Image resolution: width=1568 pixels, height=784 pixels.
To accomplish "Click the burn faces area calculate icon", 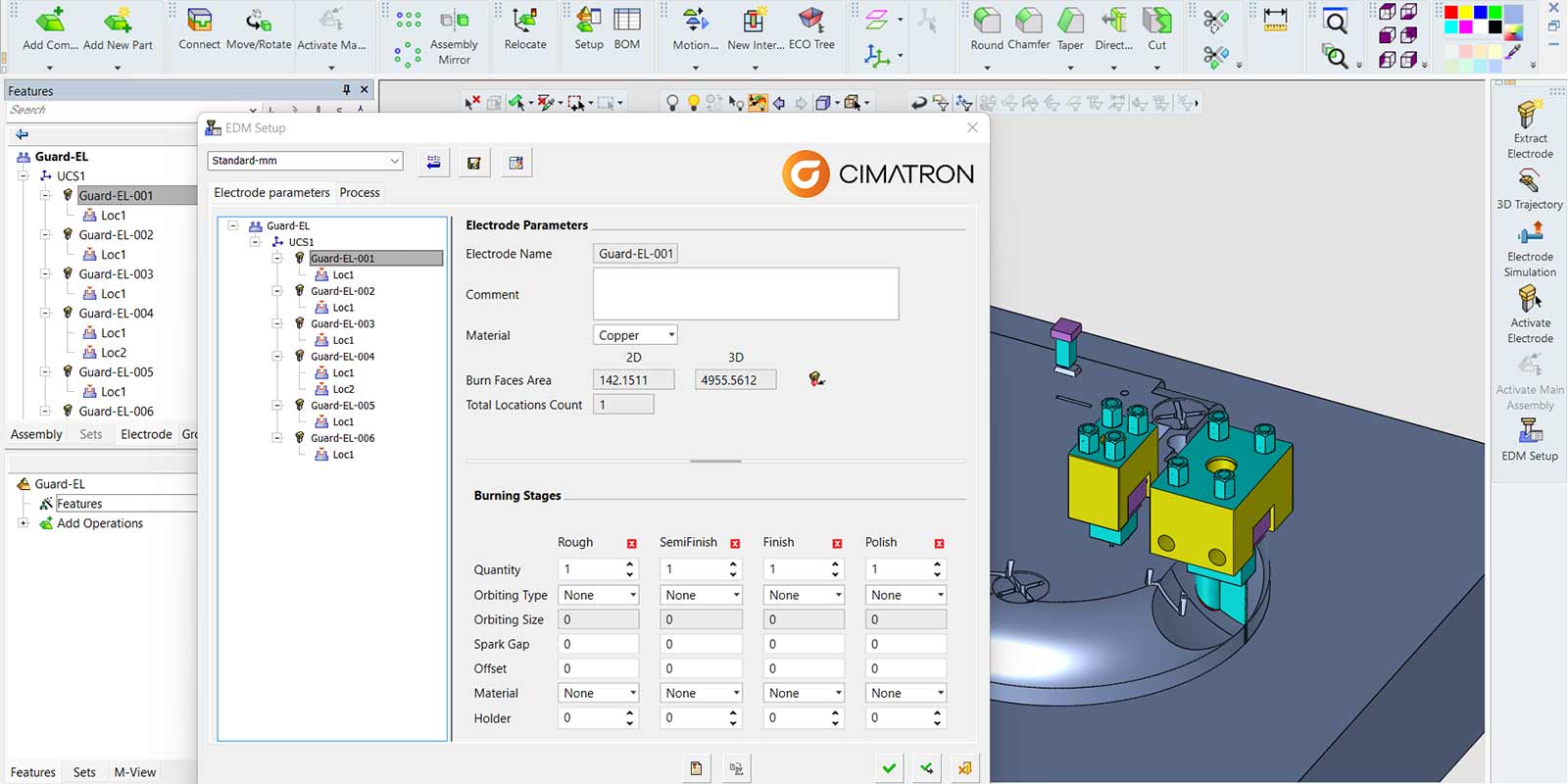I will (x=816, y=379).
